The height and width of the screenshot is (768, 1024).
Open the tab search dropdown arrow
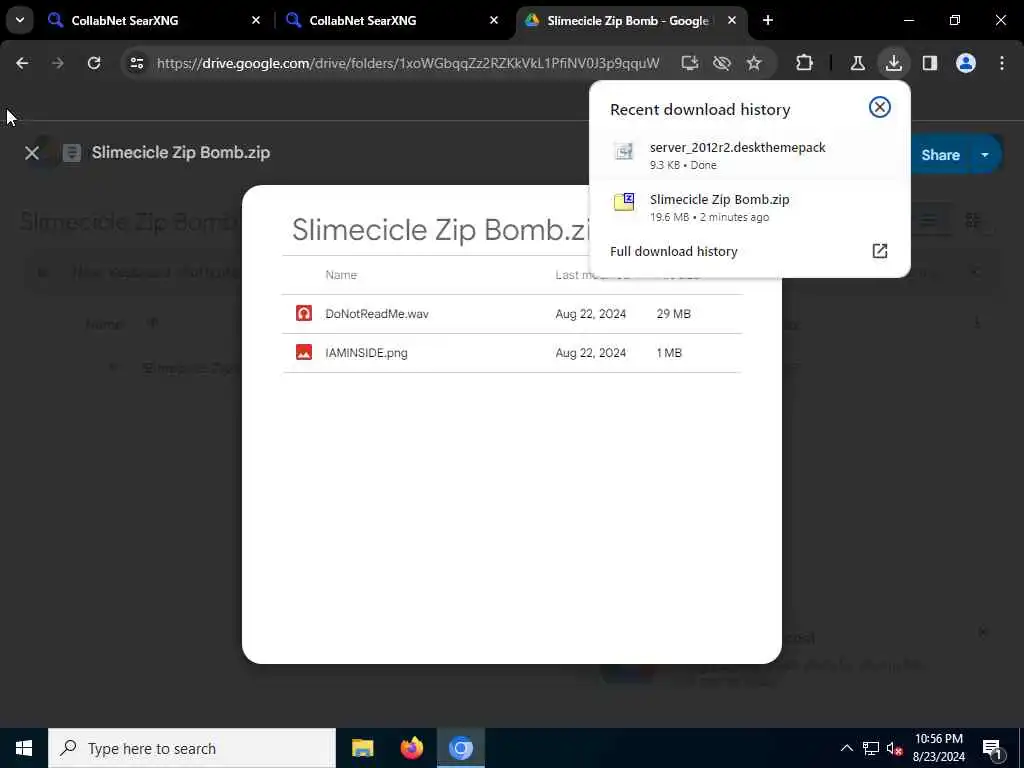(x=20, y=20)
